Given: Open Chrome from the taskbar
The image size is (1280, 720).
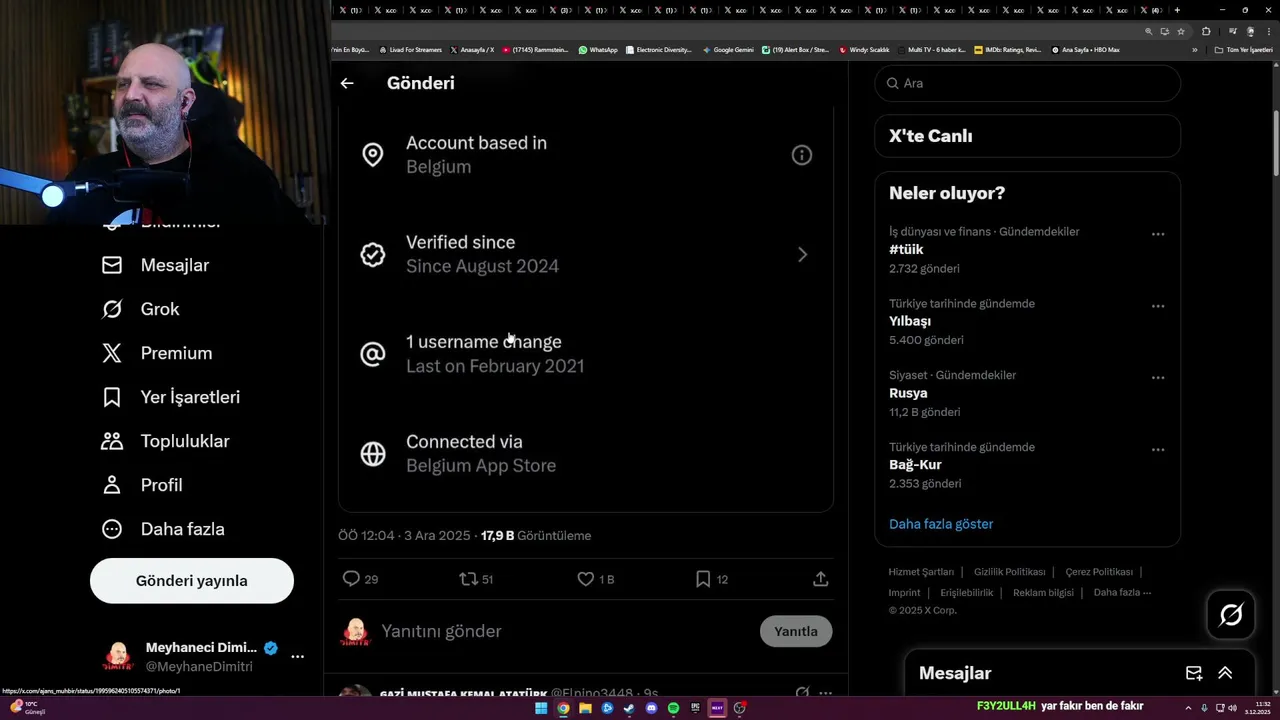Looking at the screenshot, I should (563, 708).
